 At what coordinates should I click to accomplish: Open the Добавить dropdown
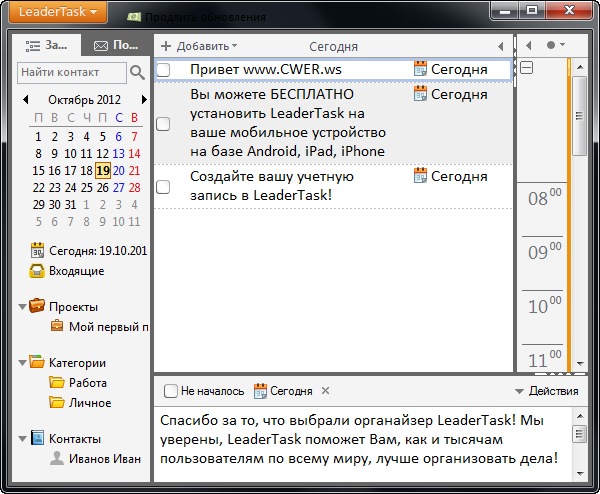pos(198,46)
